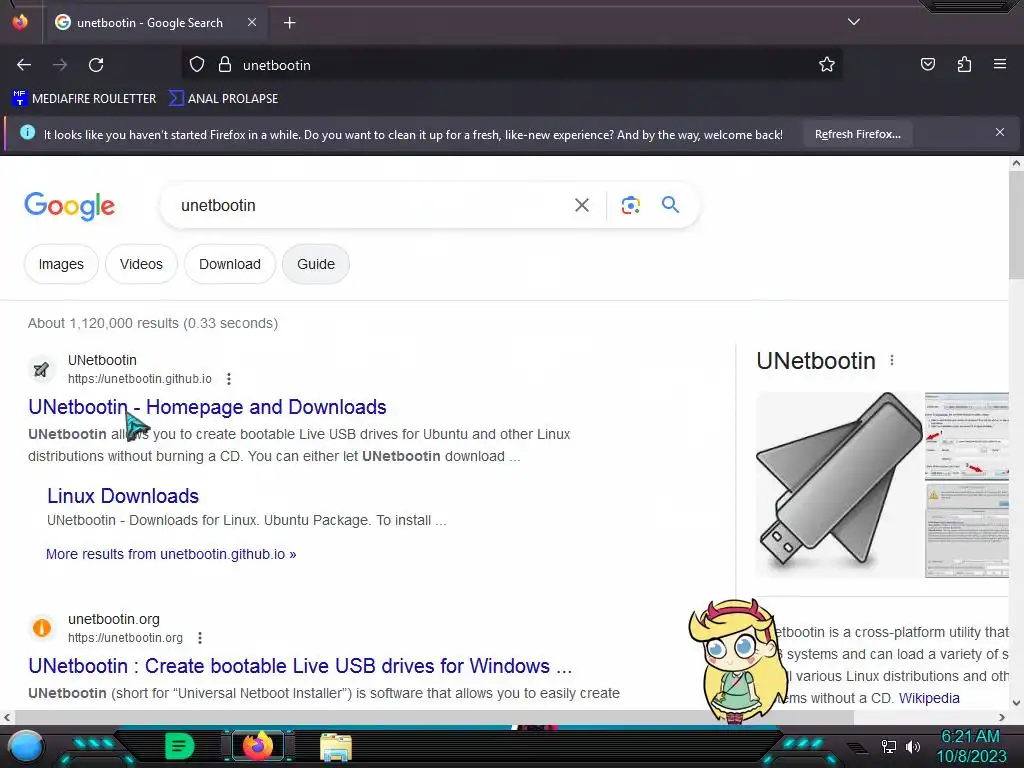Switch to Images results
Viewport: 1024px width, 768px height.
point(61,264)
